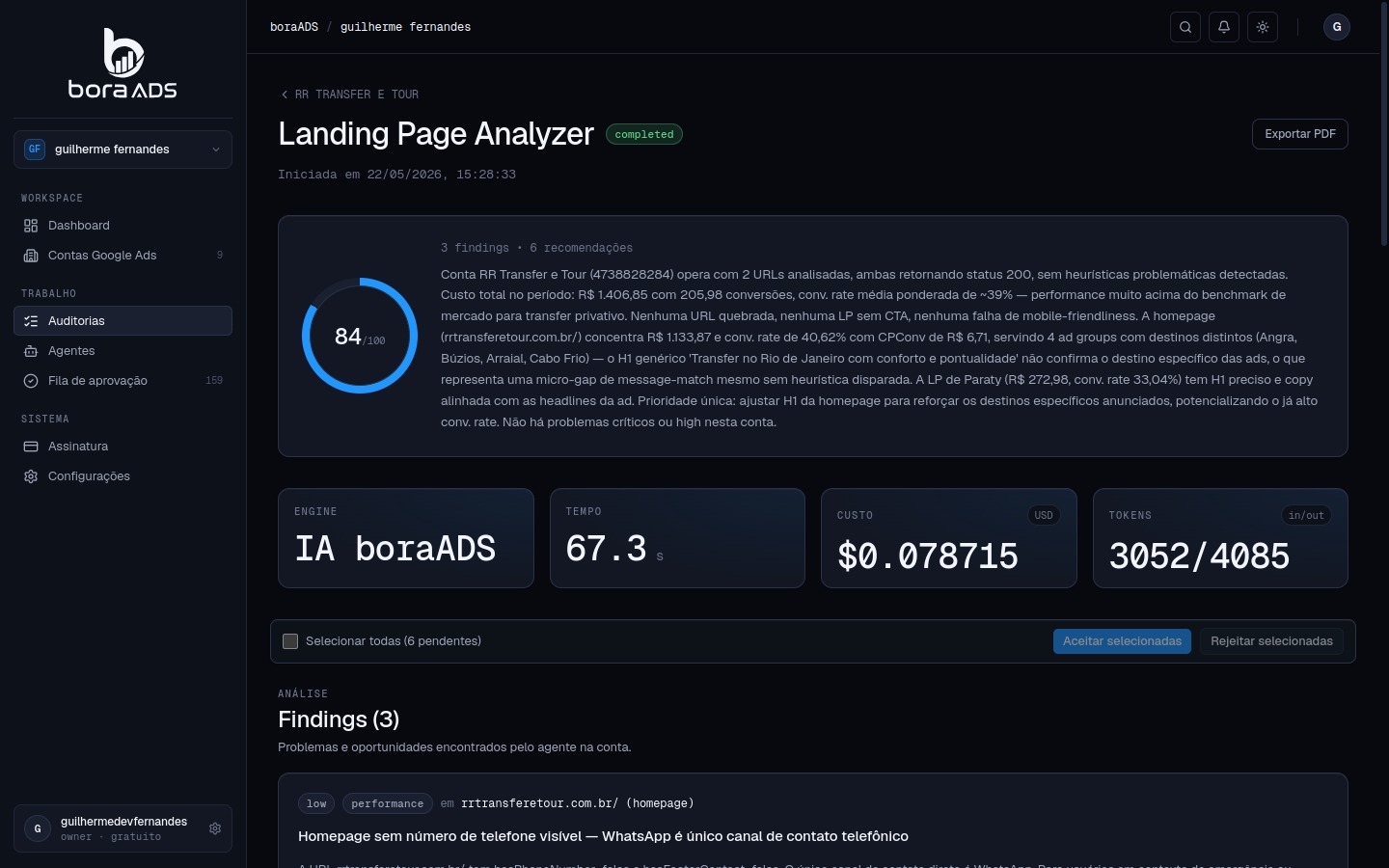This screenshot has height=868, width=1389.
Task: Click the boraADS breadcrumb link
Action: 294,27
